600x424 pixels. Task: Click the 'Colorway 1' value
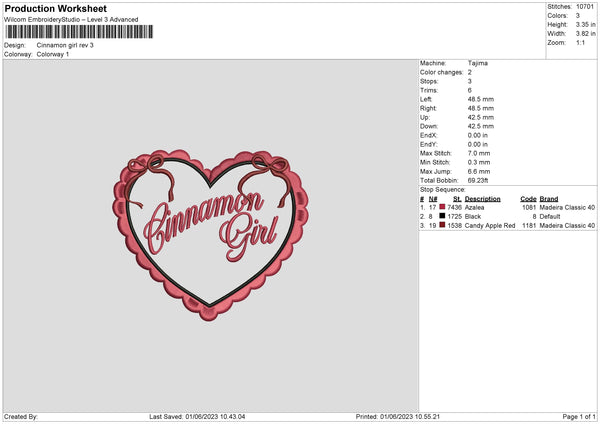53,54
